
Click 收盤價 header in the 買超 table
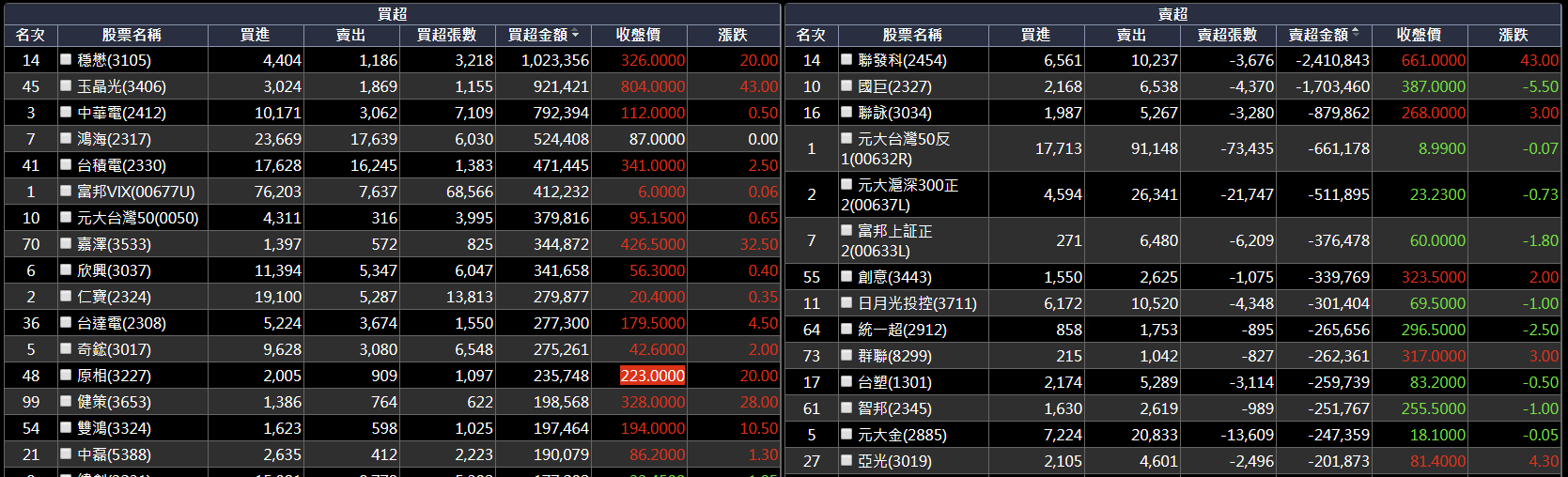638,35
